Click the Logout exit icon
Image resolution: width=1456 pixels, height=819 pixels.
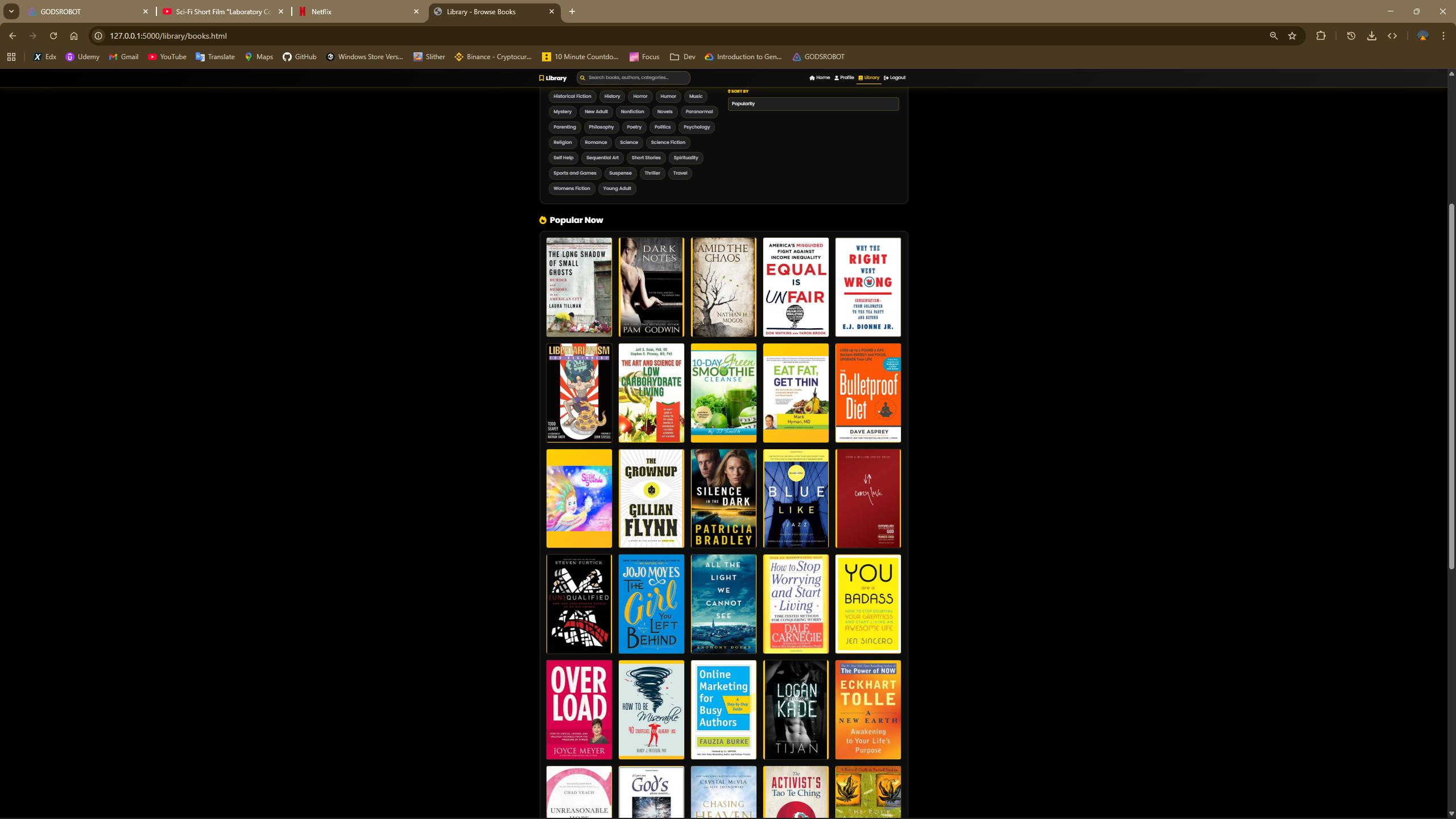point(886,77)
